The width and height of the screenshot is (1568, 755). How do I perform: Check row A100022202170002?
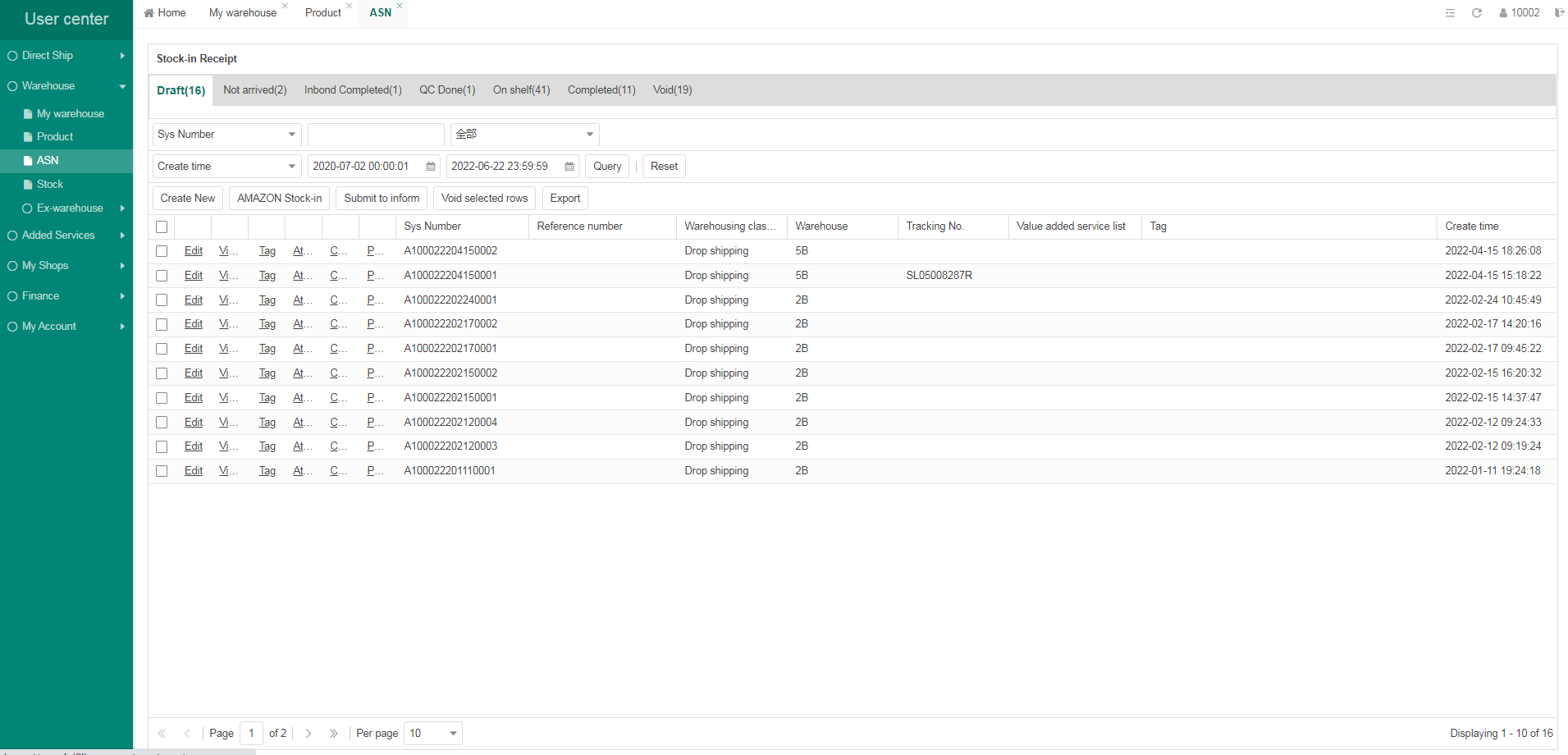coord(162,324)
